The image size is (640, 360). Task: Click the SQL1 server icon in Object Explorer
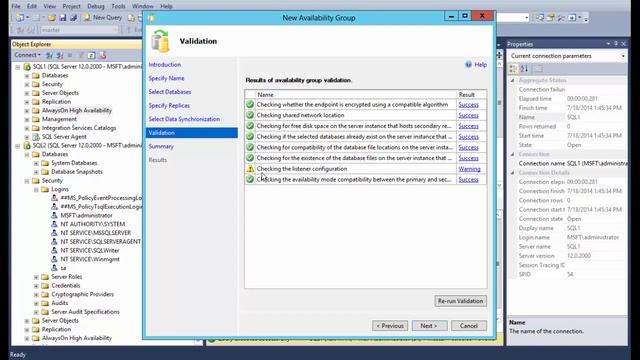click(27, 67)
